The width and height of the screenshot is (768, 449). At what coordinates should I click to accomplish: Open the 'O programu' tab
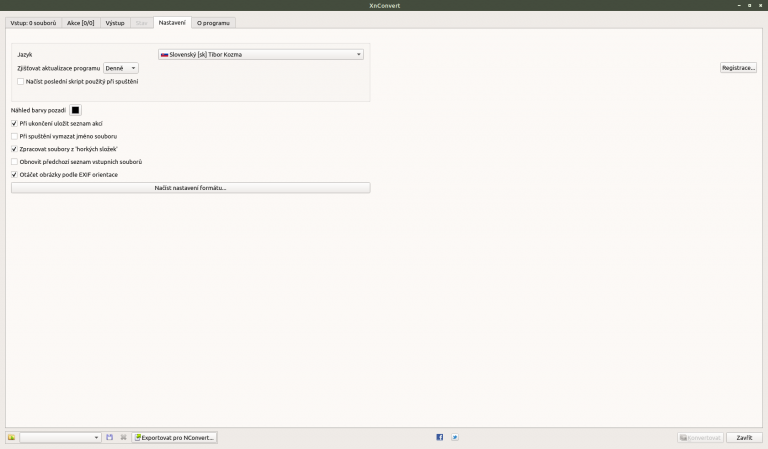[214, 23]
